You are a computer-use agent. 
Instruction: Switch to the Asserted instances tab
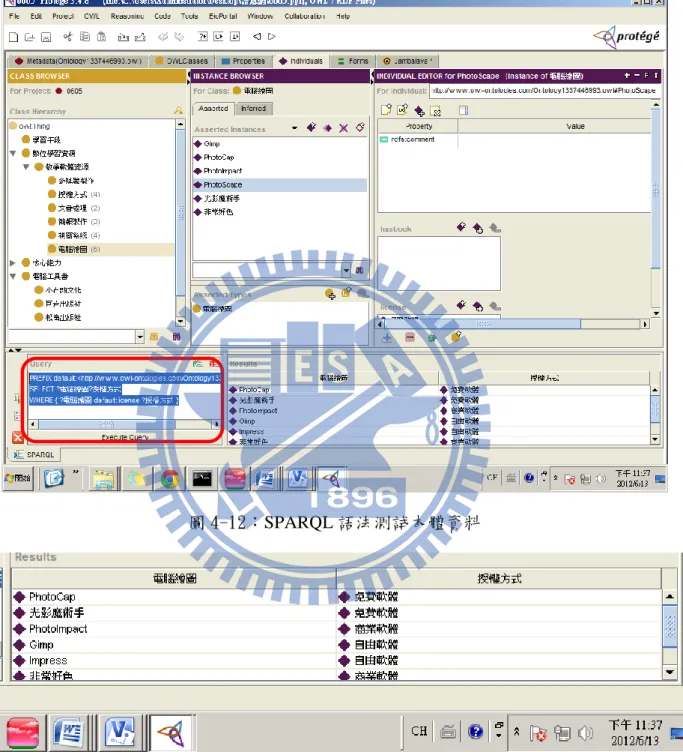point(213,109)
